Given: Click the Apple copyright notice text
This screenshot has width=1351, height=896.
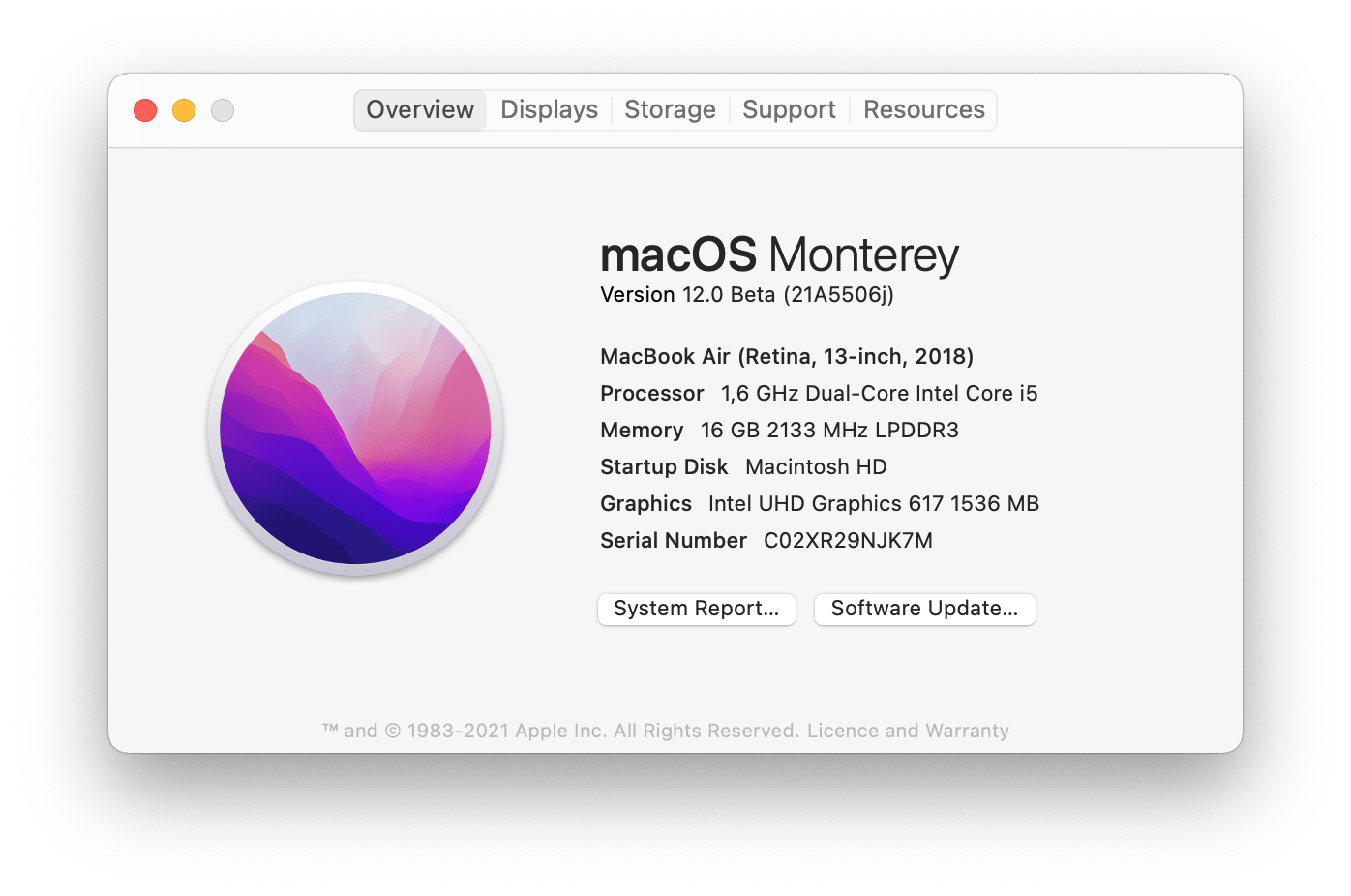Looking at the screenshot, I should point(667,731).
